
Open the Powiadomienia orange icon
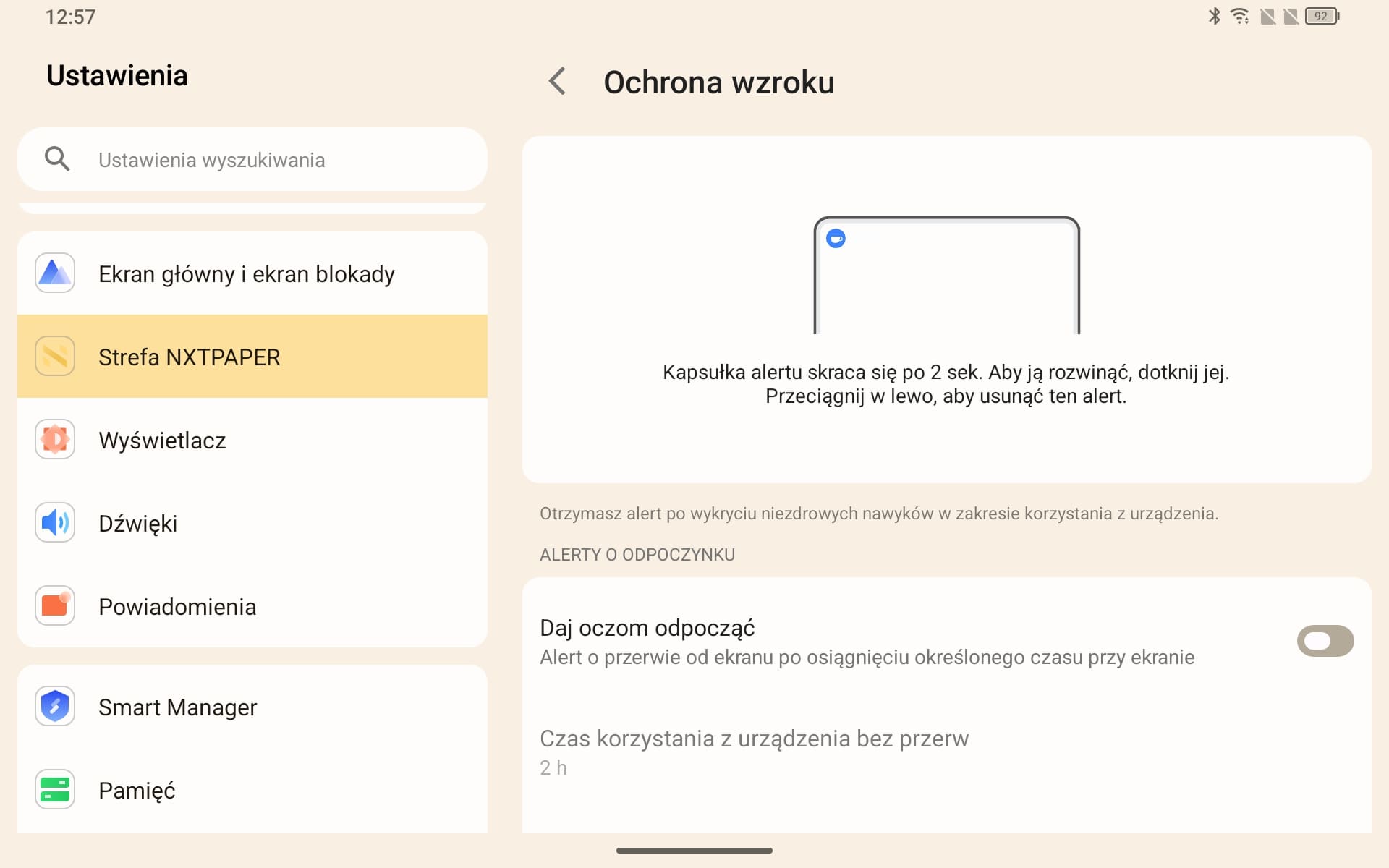[55, 605]
